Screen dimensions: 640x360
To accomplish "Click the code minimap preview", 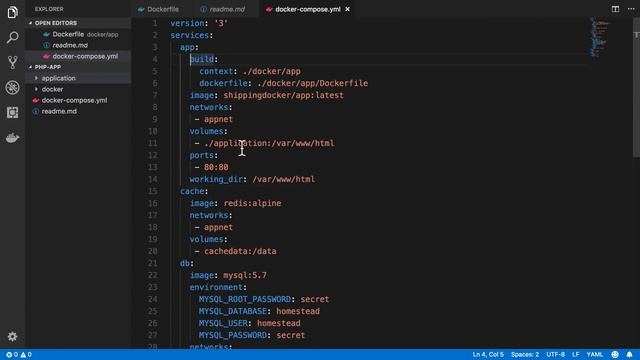I will [599, 38].
